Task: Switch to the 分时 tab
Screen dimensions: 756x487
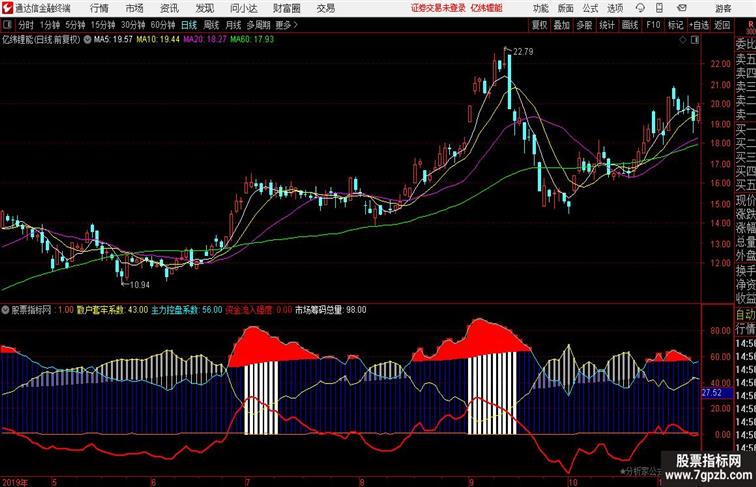Action: (x=26, y=25)
